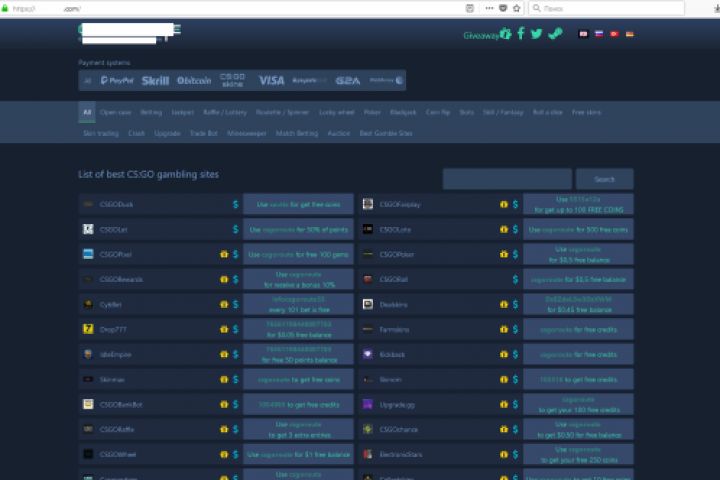Click the gift icon in Kickback row
Screen dimensions: 720x480
(x=504, y=355)
